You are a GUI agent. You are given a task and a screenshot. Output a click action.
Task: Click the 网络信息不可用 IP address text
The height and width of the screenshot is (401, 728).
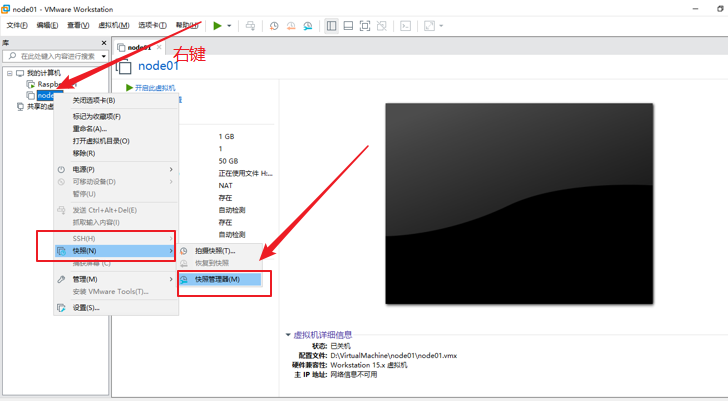point(354,375)
